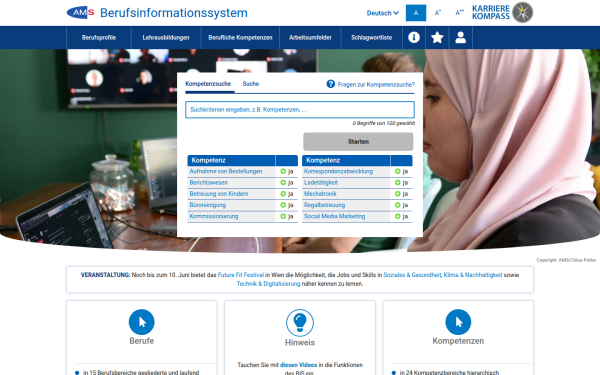Click the Kompetenzen card heading
The height and width of the screenshot is (375, 600).
point(458,341)
